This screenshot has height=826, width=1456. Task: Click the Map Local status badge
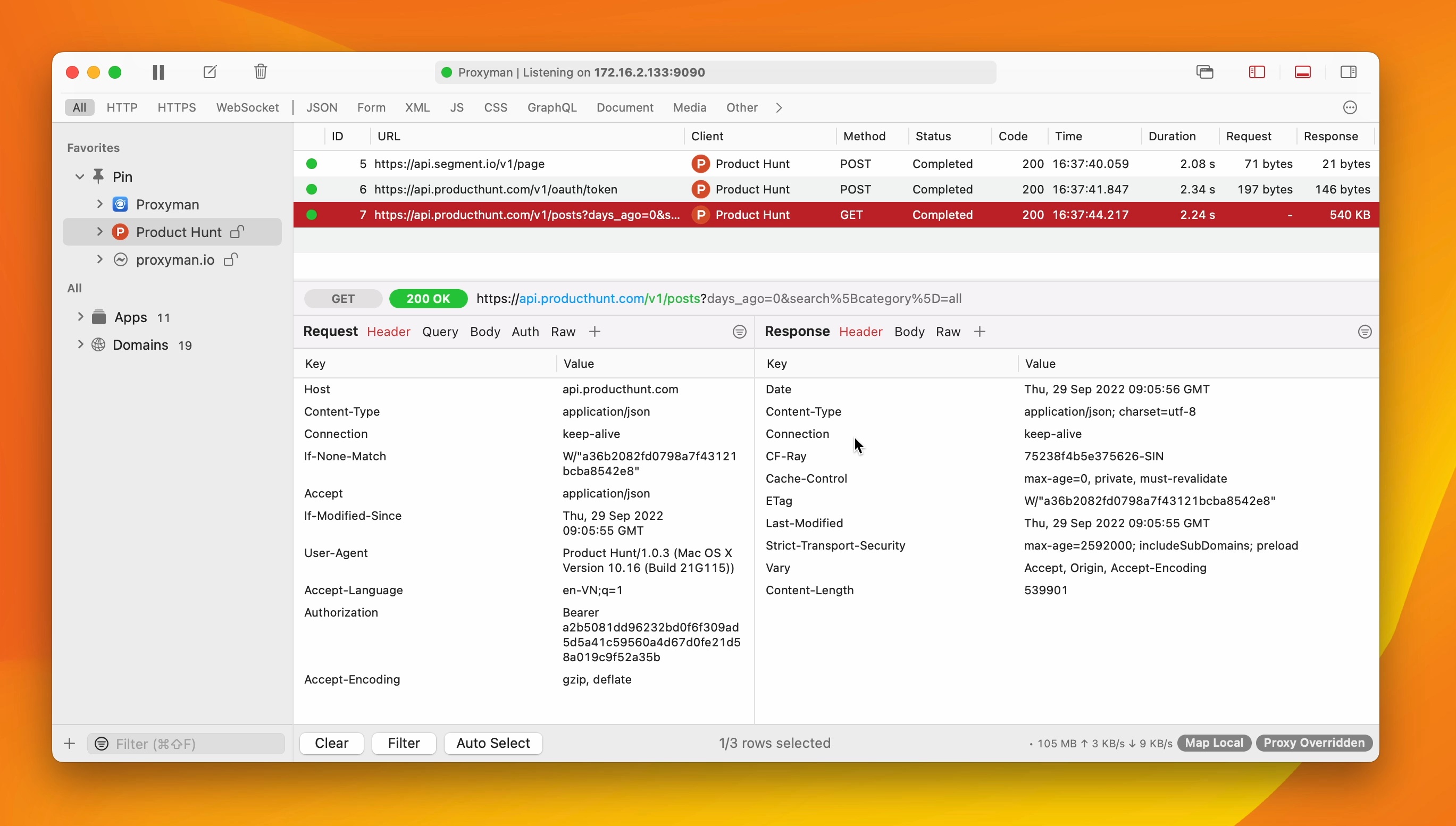coord(1214,743)
